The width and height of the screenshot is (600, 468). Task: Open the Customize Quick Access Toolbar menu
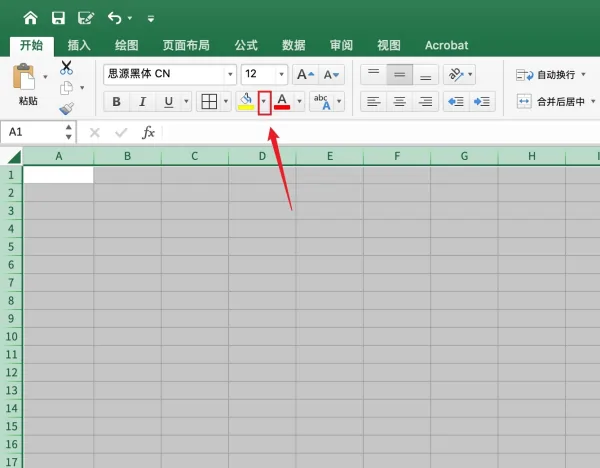pyautogui.click(x=151, y=18)
